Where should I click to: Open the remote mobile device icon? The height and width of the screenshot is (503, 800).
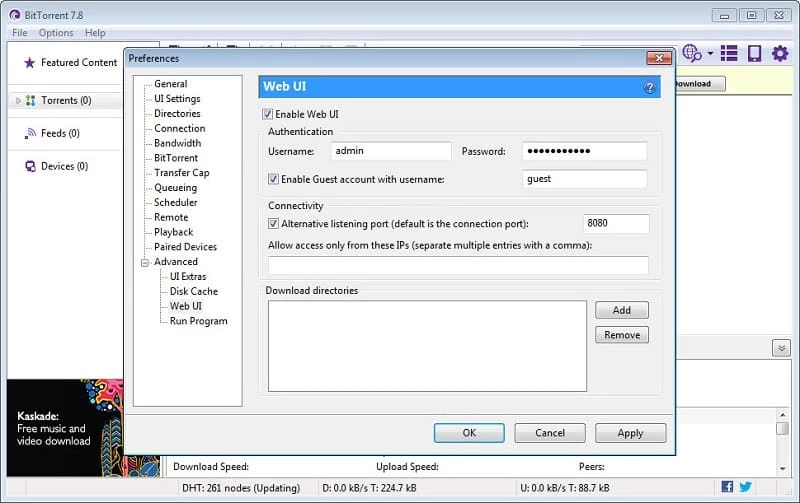tap(755, 53)
